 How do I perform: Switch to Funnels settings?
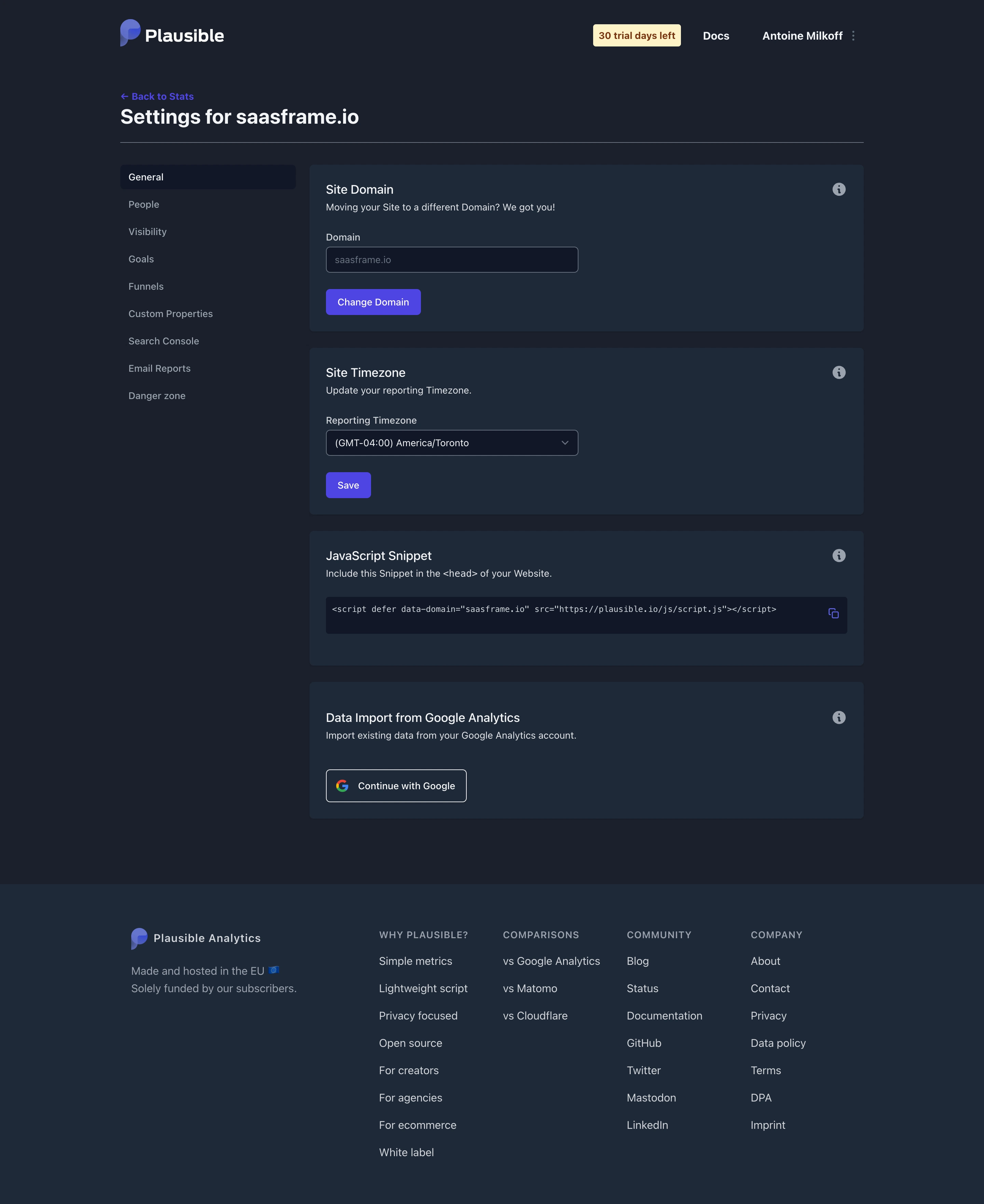[207, 286]
